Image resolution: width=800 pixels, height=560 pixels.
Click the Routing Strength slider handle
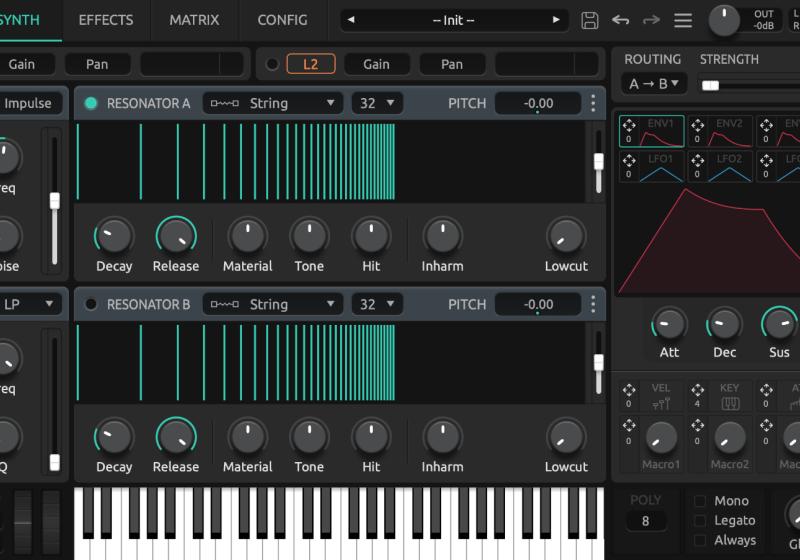click(710, 86)
